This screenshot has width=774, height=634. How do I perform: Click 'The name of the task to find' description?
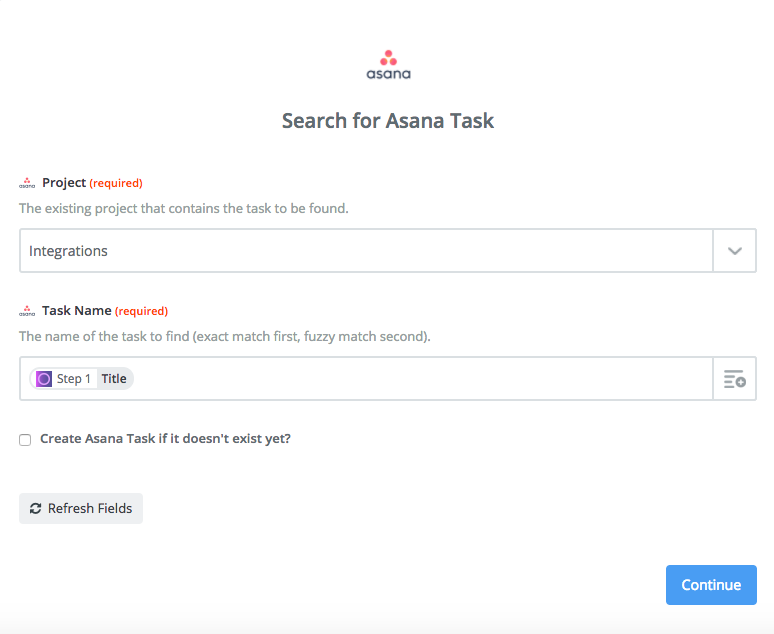point(225,336)
